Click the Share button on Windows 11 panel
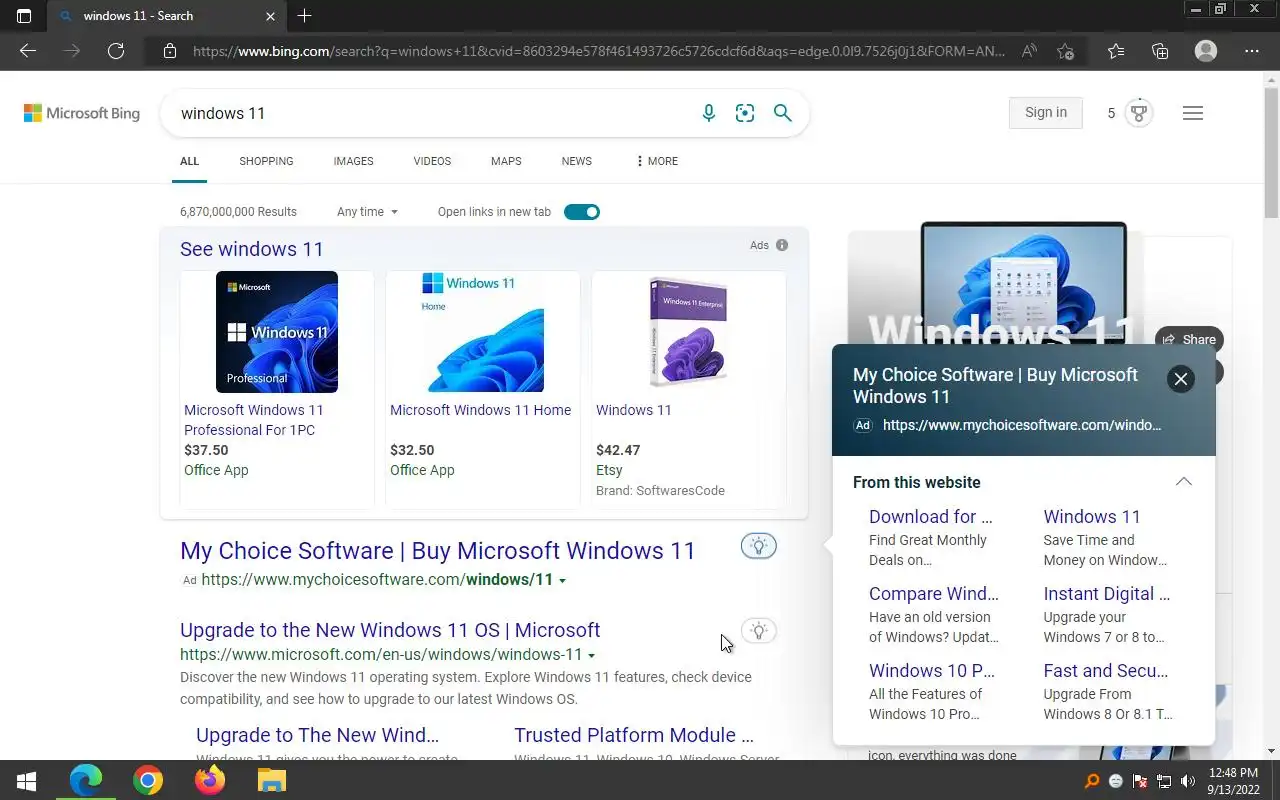 1189,340
